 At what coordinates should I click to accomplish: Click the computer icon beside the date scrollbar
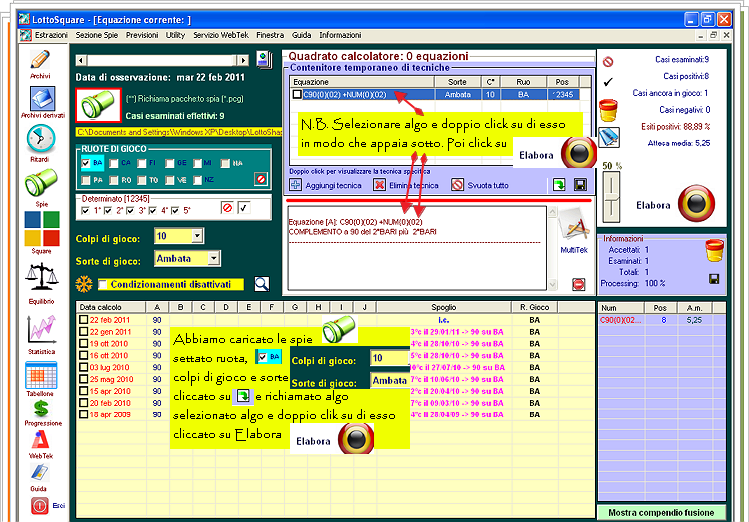coord(264,60)
